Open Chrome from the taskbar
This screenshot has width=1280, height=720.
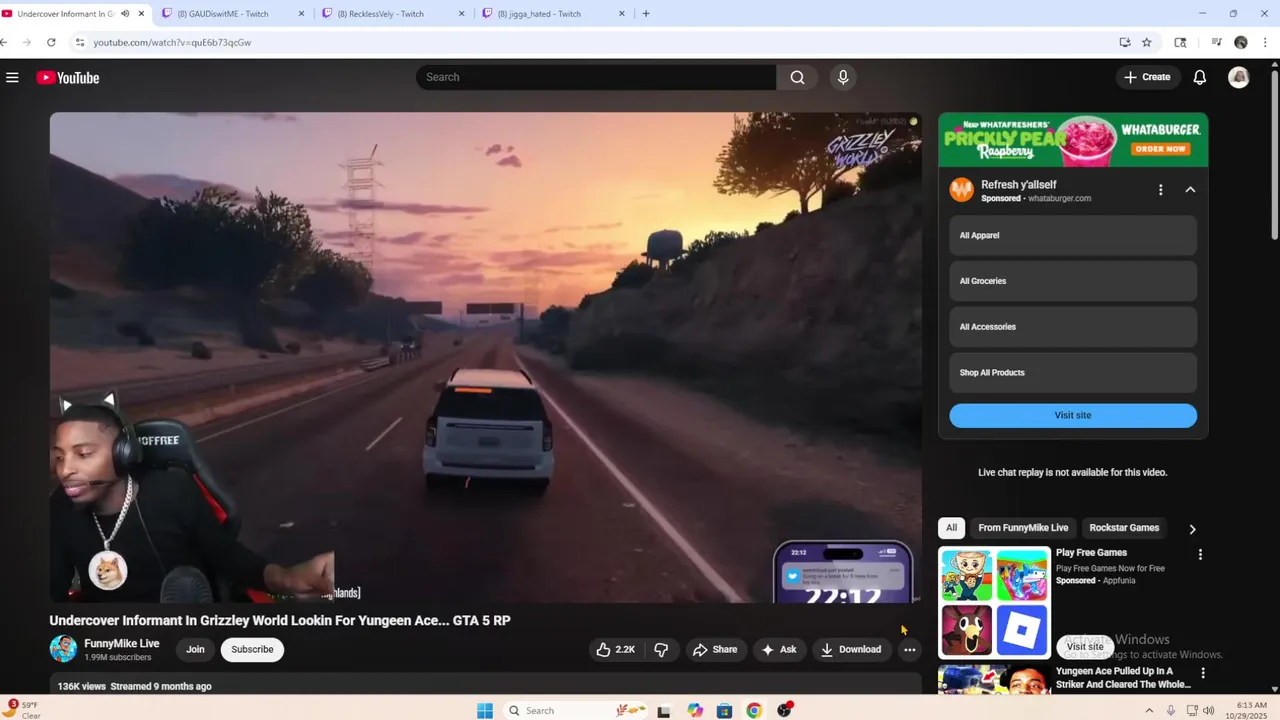tap(754, 710)
